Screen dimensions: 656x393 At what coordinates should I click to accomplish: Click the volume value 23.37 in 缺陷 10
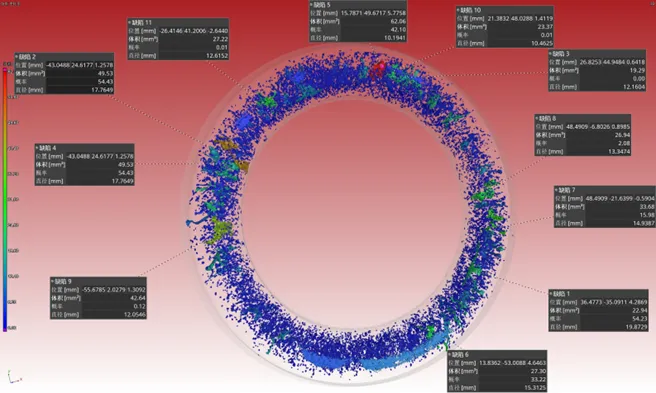pos(545,26)
